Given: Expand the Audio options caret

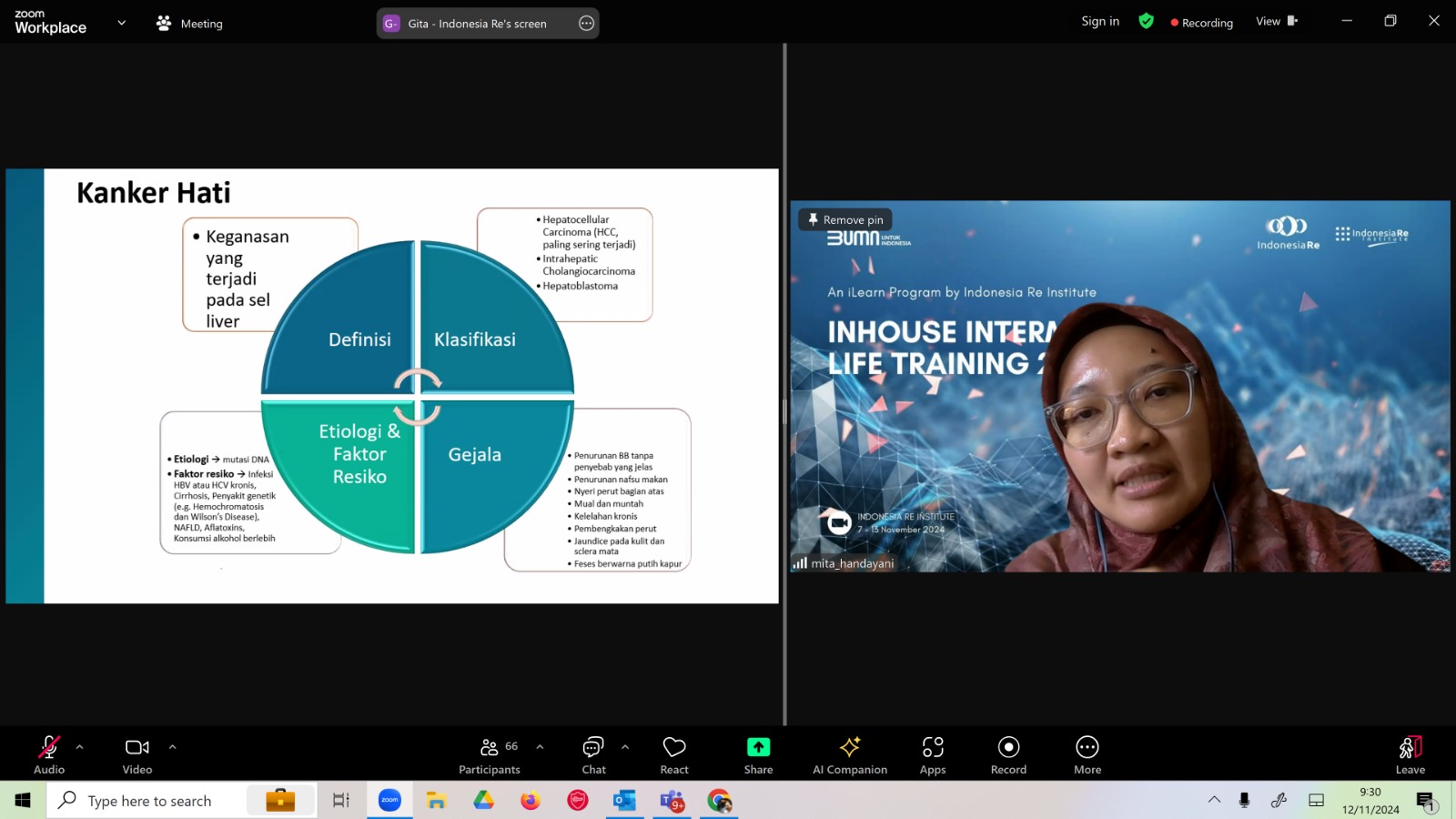Looking at the screenshot, I should click(80, 747).
